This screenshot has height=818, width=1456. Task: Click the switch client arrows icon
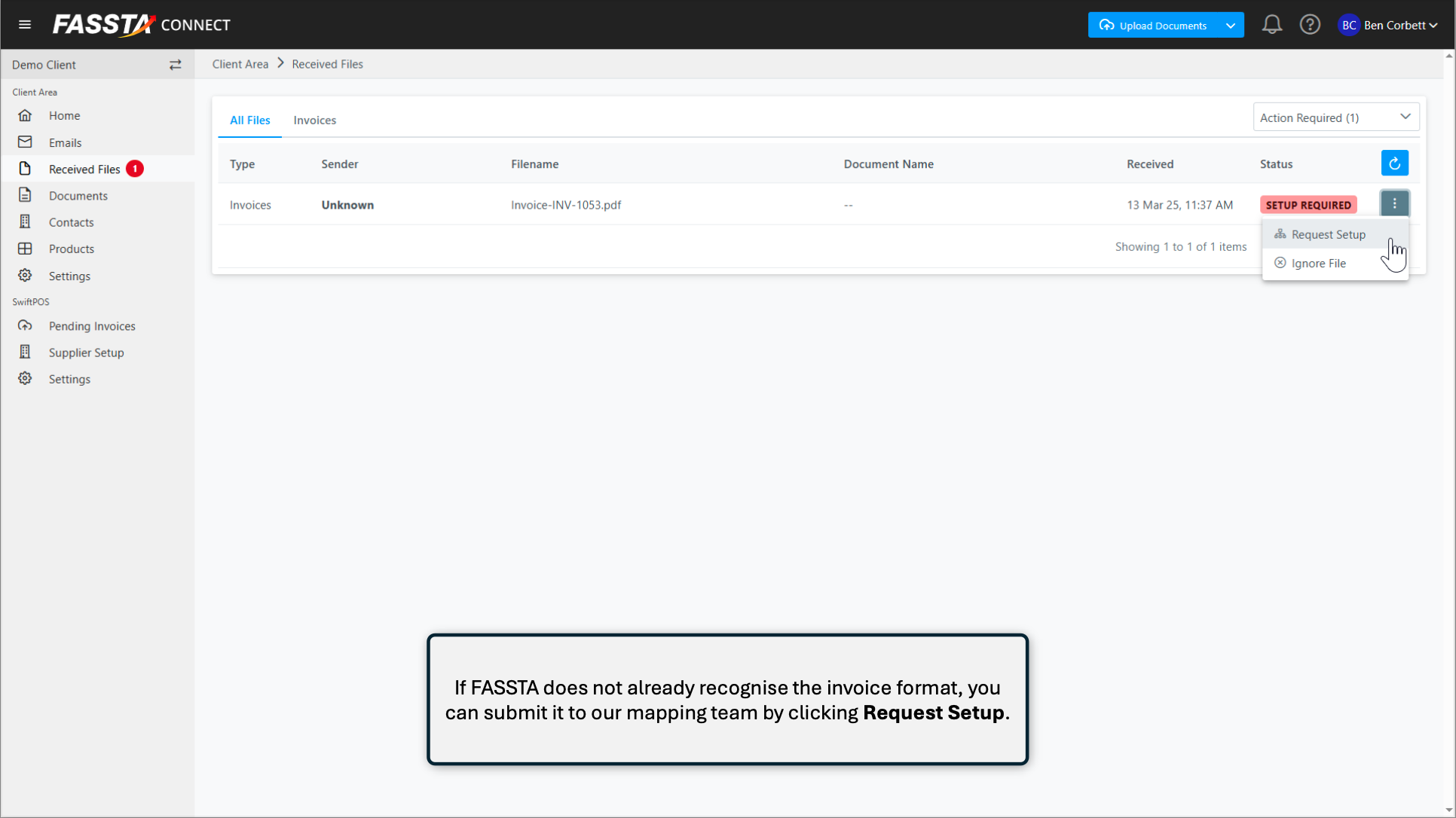coord(175,65)
